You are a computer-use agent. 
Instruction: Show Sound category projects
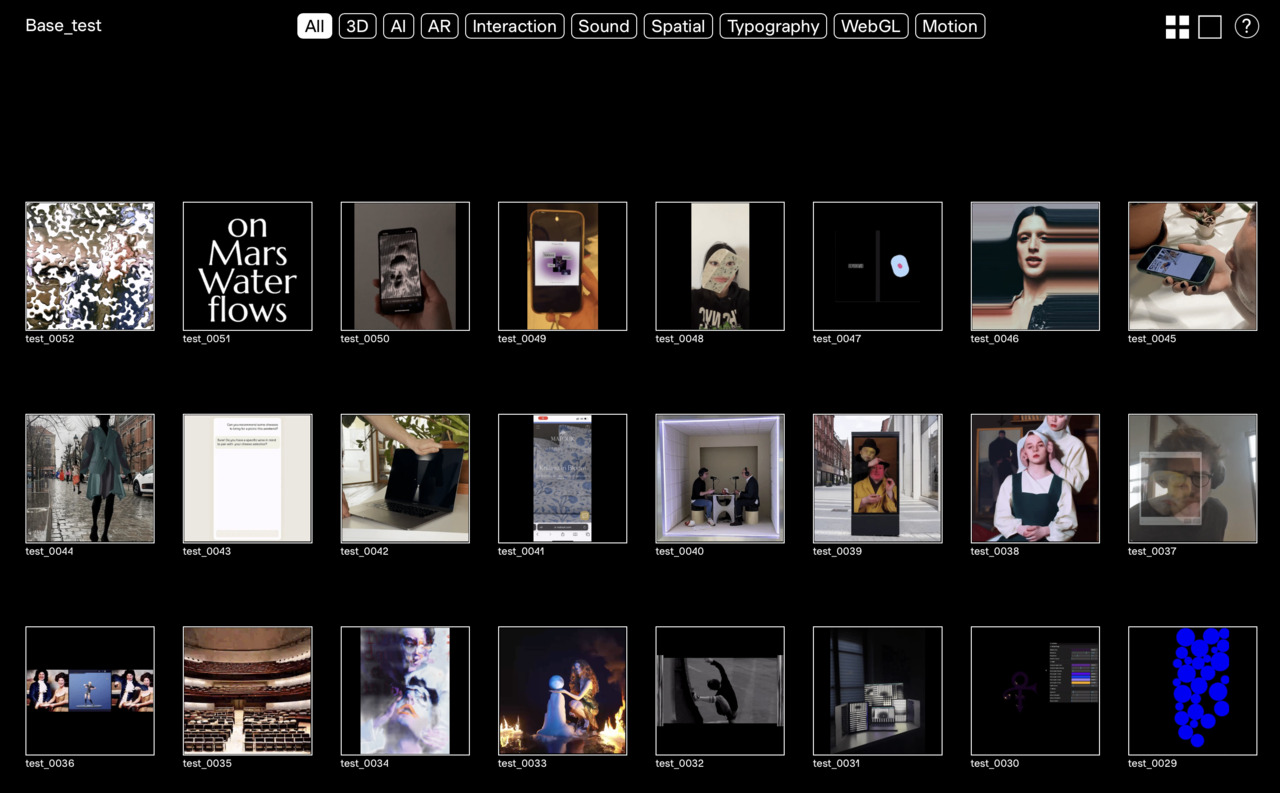click(604, 26)
